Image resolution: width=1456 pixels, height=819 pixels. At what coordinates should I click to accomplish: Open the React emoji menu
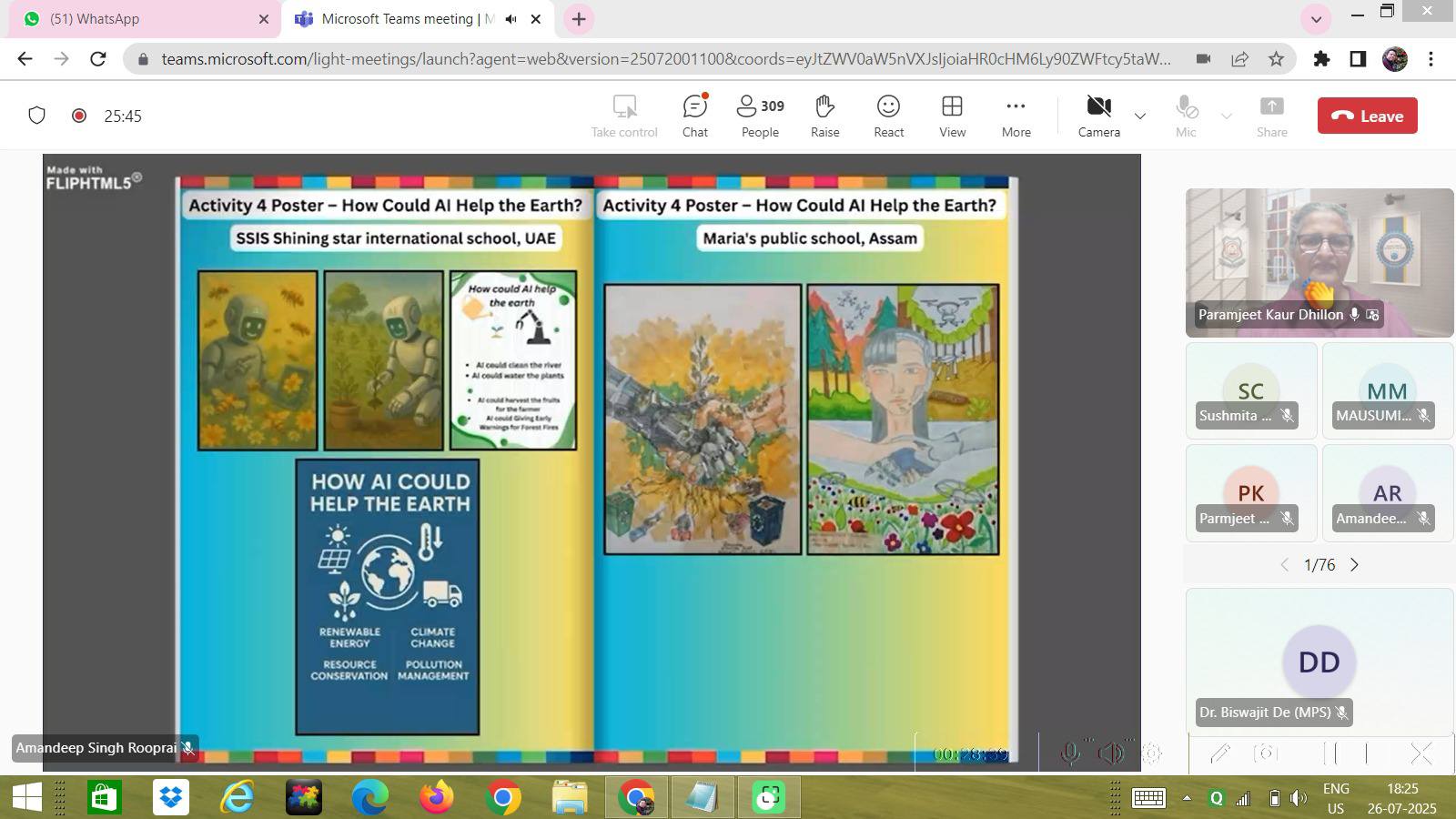pos(888,116)
